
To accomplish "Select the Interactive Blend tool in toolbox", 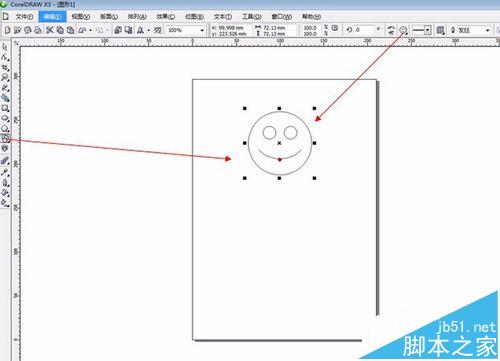I will (x=5, y=161).
